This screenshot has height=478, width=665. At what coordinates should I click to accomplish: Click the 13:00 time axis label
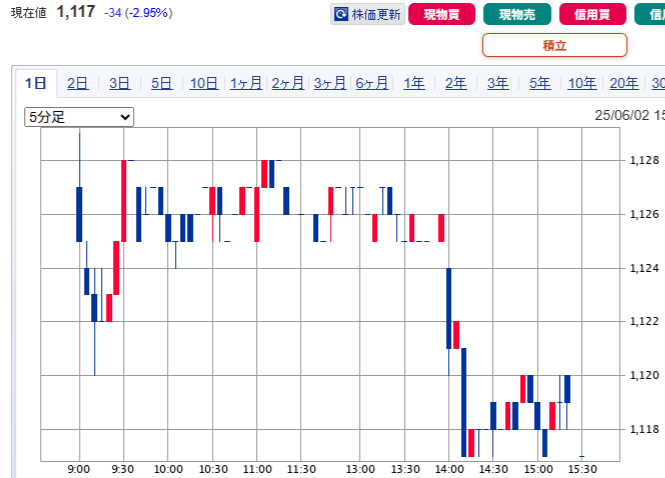[360, 470]
